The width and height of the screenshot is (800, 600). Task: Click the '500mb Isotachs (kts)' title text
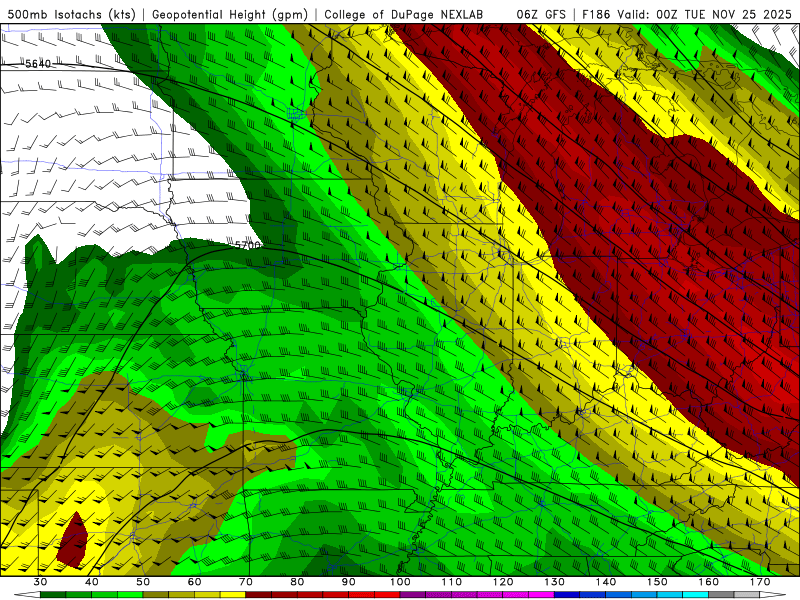point(71,14)
